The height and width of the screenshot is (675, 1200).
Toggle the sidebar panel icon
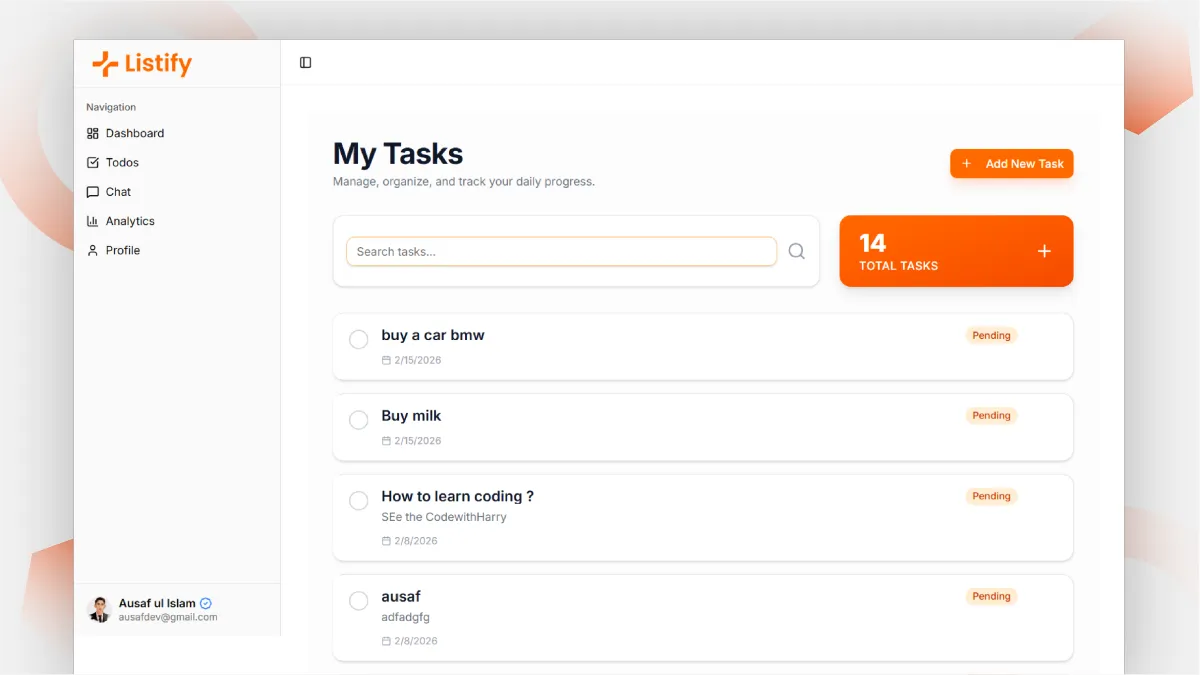(x=306, y=63)
